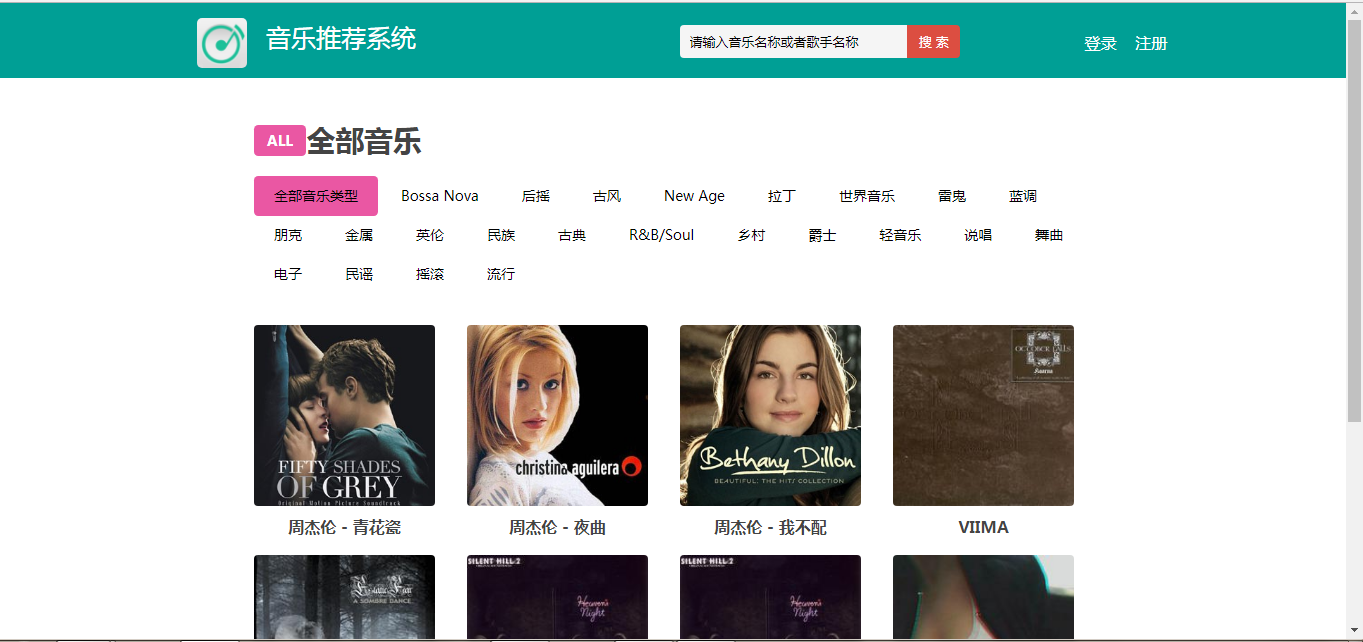Click the music recommendation system logo icon
The width and height of the screenshot is (1363, 642).
[x=222, y=43]
